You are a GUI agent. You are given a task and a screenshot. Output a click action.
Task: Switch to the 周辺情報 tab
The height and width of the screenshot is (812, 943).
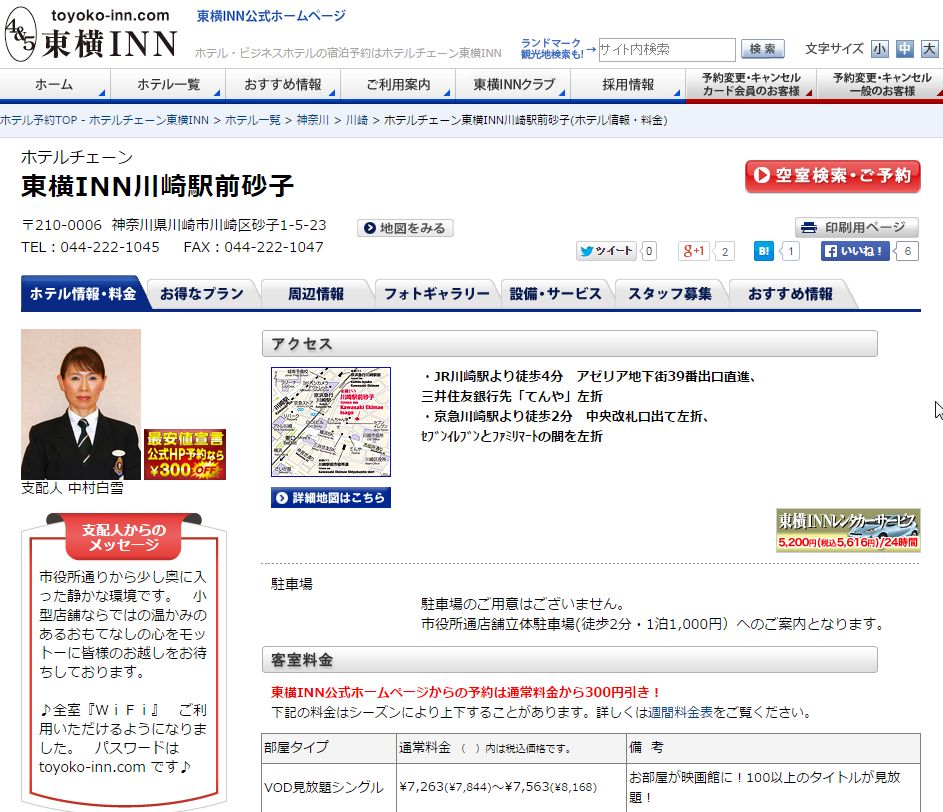(x=316, y=294)
